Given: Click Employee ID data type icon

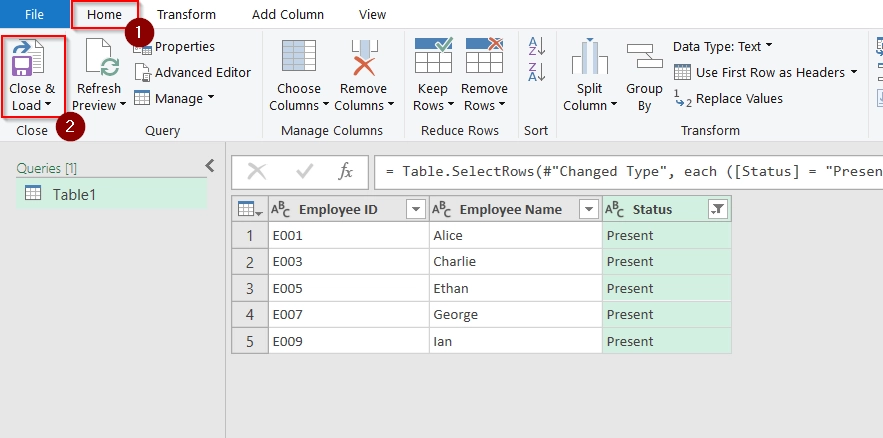Looking at the screenshot, I should pos(280,209).
